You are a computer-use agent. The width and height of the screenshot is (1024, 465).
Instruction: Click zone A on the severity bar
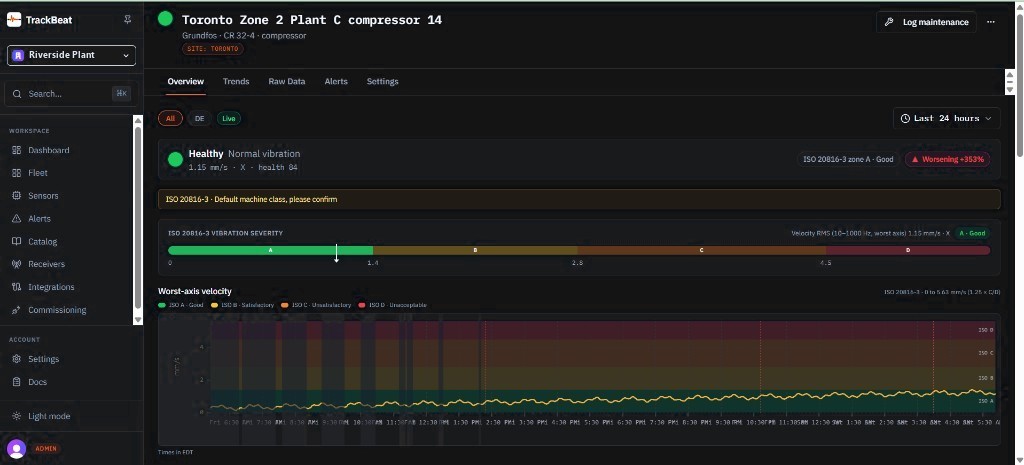270,250
